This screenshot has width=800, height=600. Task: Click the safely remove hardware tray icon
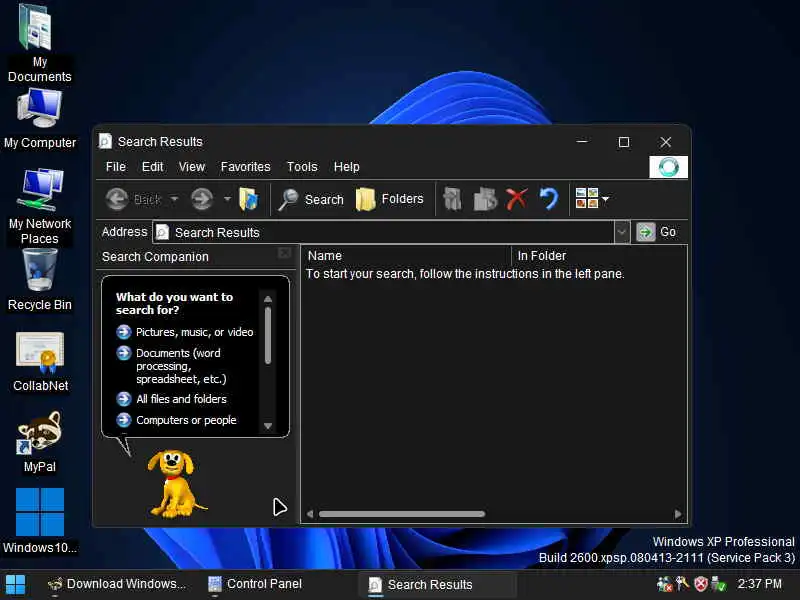[718, 584]
